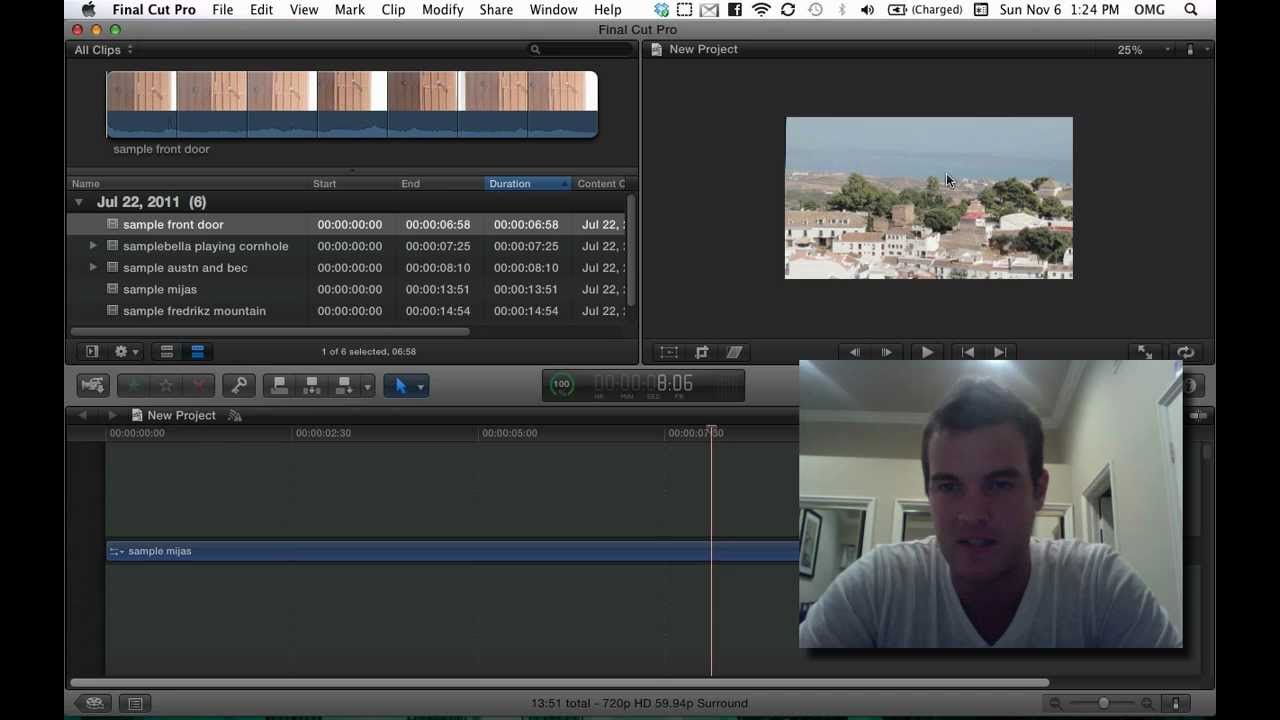Open the tool selection dropdown arrow

point(421,386)
